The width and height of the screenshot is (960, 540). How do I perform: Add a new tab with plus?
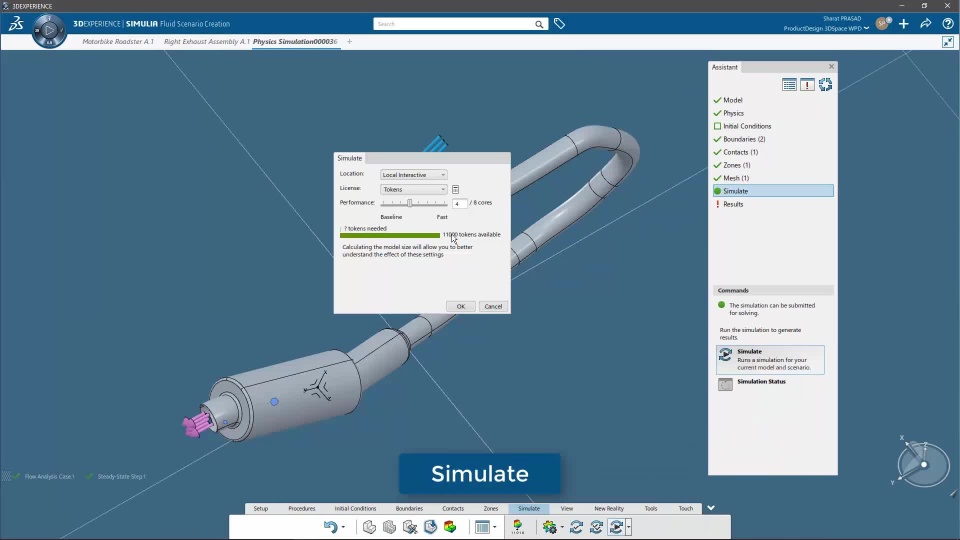click(x=350, y=42)
